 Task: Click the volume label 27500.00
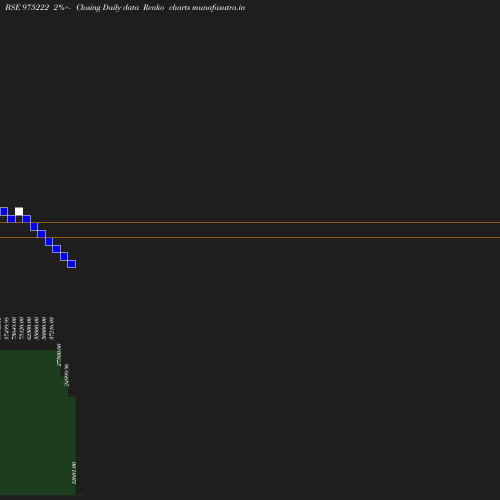[x=59, y=355]
